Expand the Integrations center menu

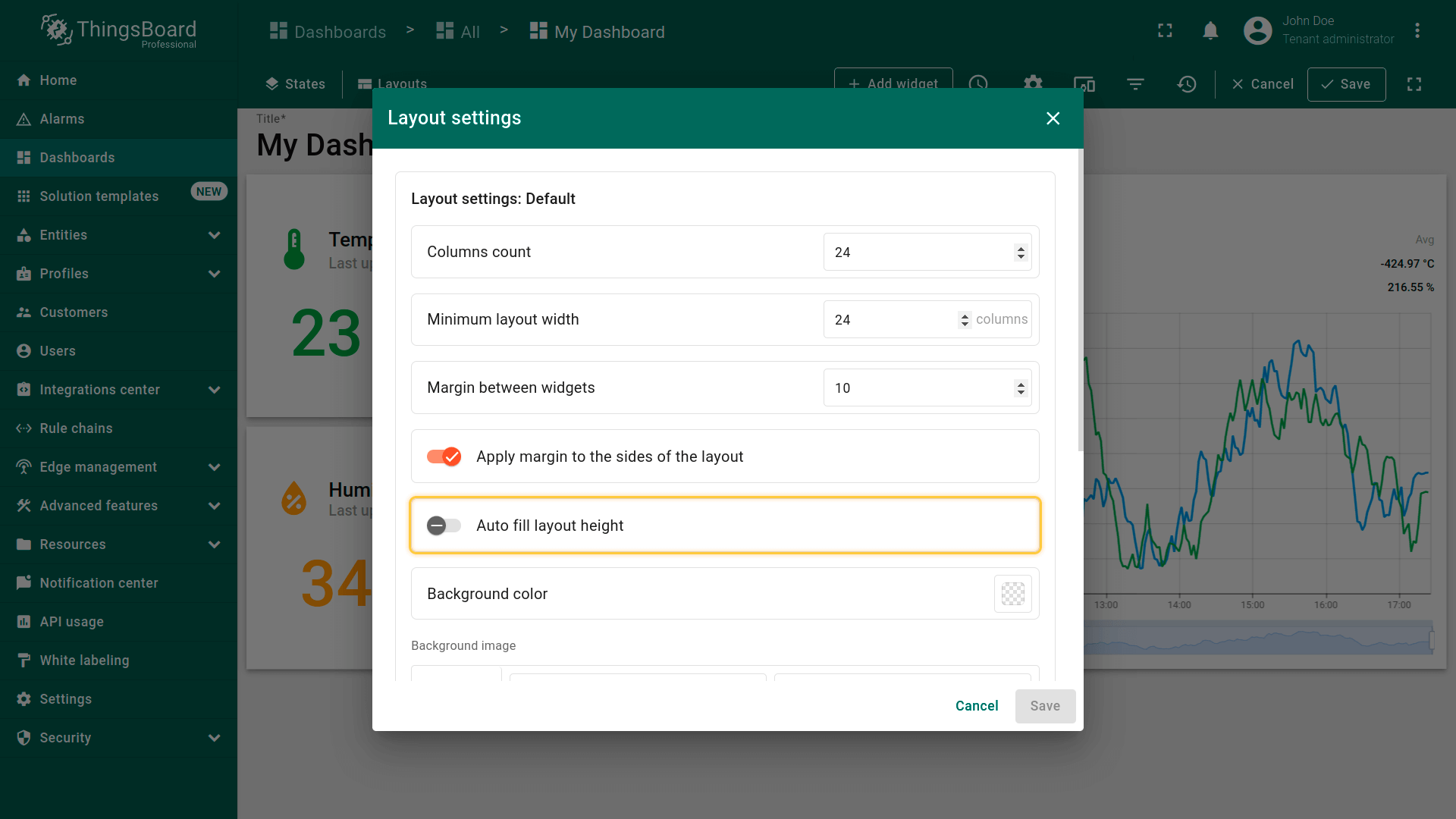[214, 390]
